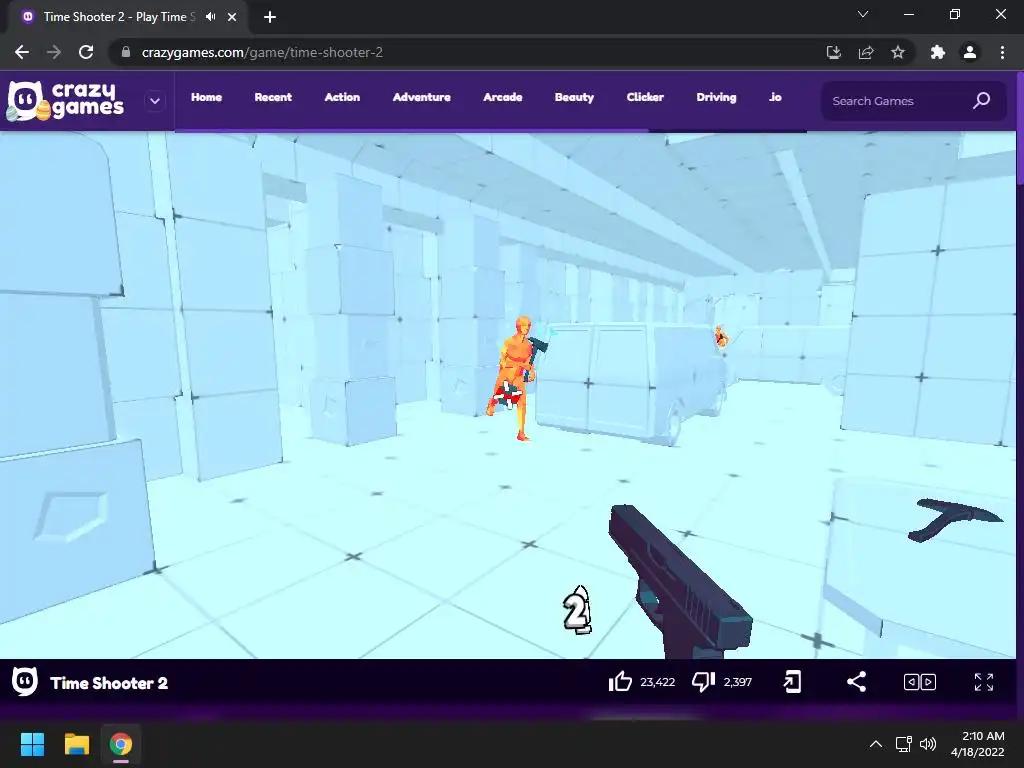Show hidden system tray icons

876,744
